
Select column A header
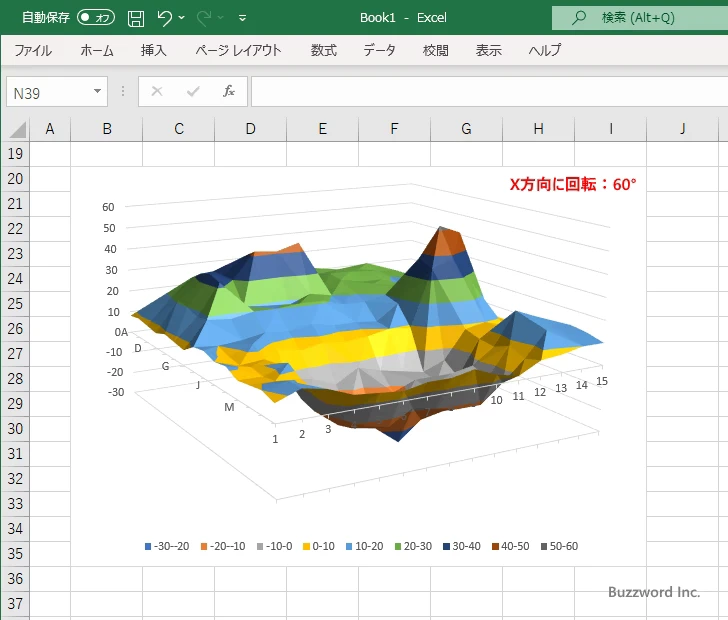(50, 129)
